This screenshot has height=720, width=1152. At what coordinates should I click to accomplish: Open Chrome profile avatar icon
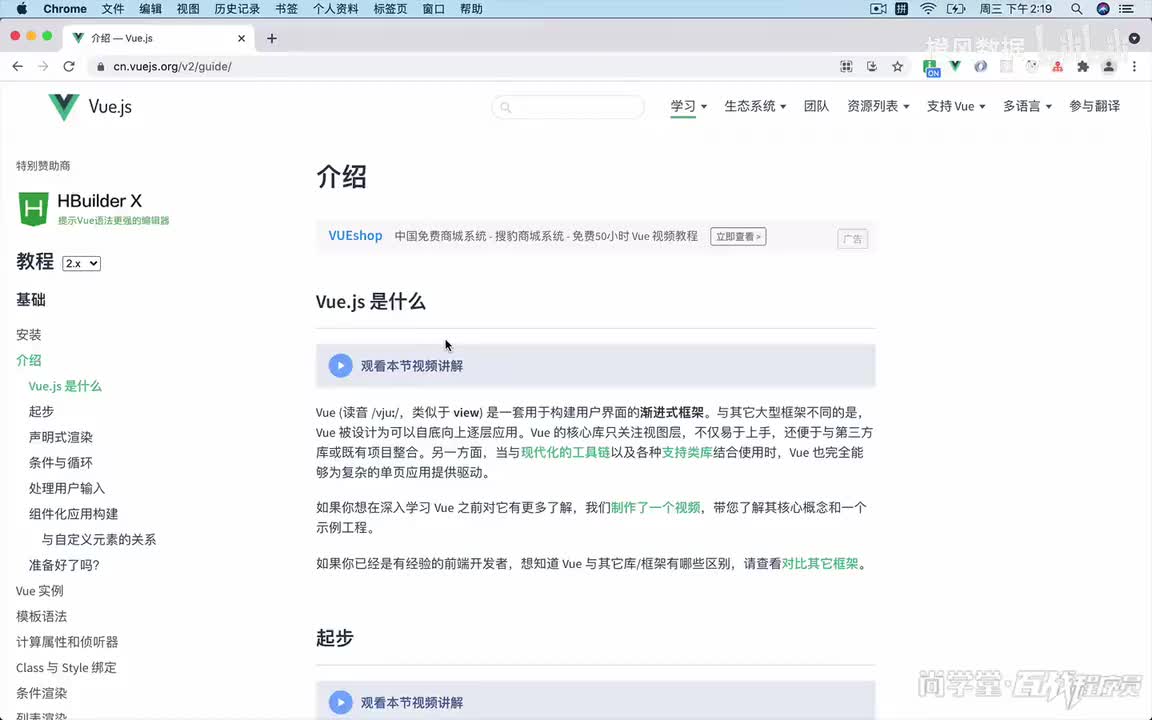[x=1109, y=66]
